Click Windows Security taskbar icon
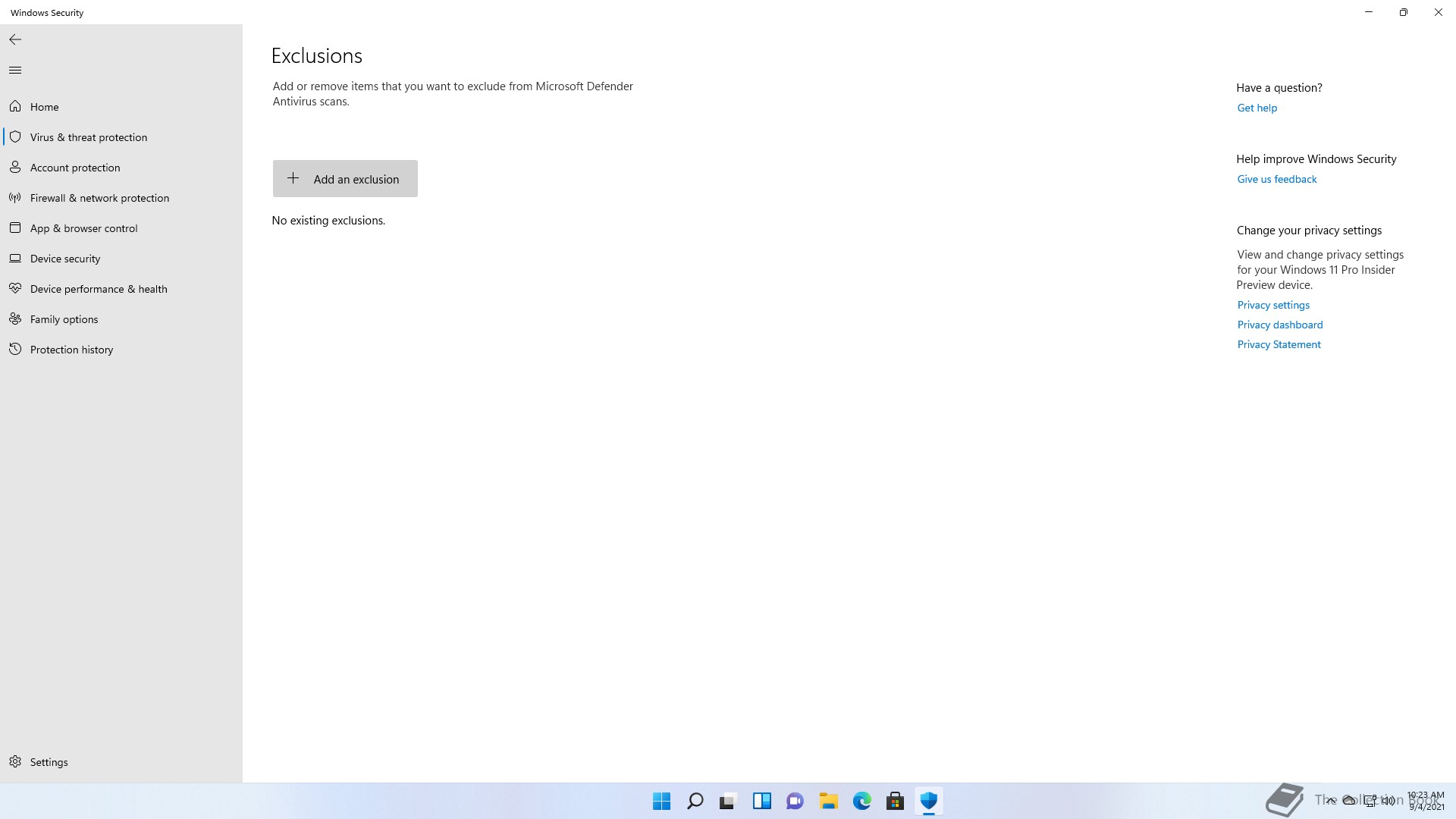Image resolution: width=1456 pixels, height=819 pixels. tap(928, 801)
